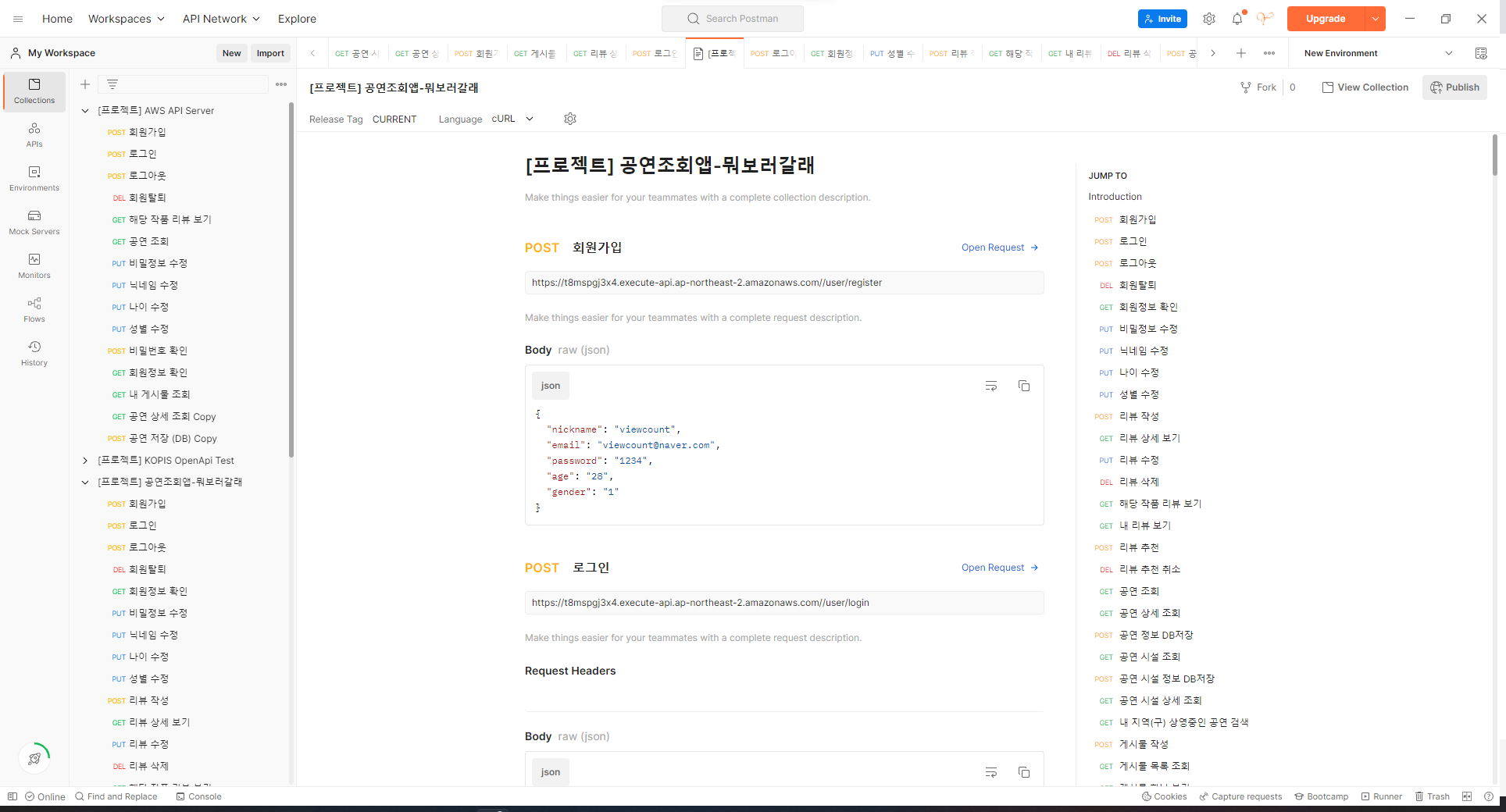Collapse the AWS API Server collection
1506x812 pixels.
(x=85, y=111)
